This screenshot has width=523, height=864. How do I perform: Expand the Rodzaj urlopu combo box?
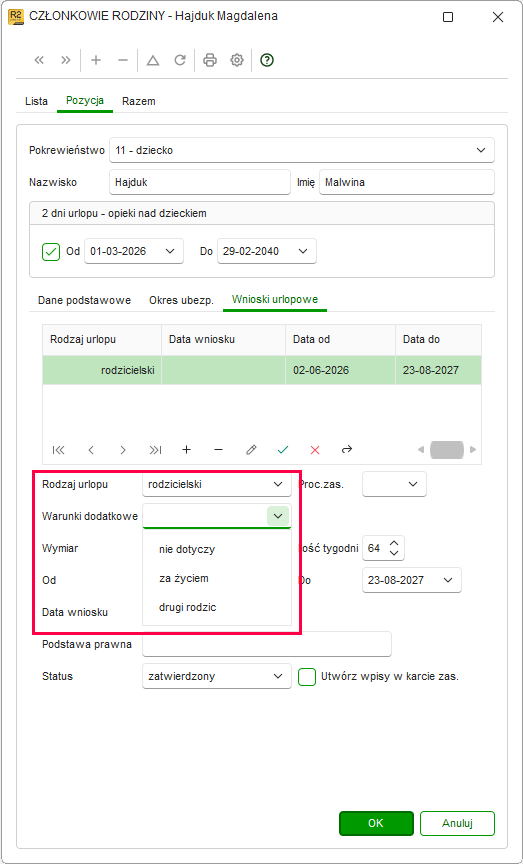point(278,484)
